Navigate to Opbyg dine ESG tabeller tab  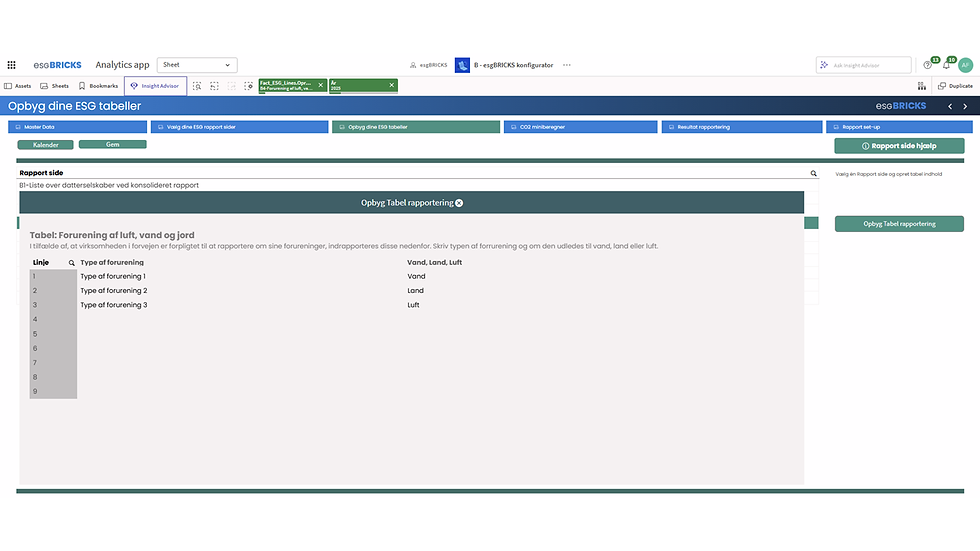(416, 127)
